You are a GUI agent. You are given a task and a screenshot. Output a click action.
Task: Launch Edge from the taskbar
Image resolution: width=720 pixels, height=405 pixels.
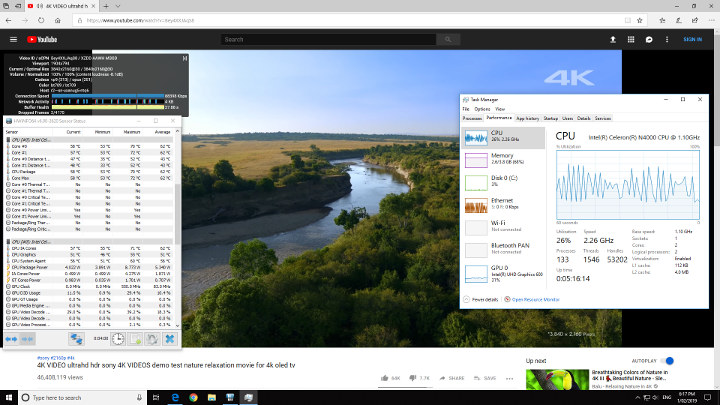[x=175, y=398]
